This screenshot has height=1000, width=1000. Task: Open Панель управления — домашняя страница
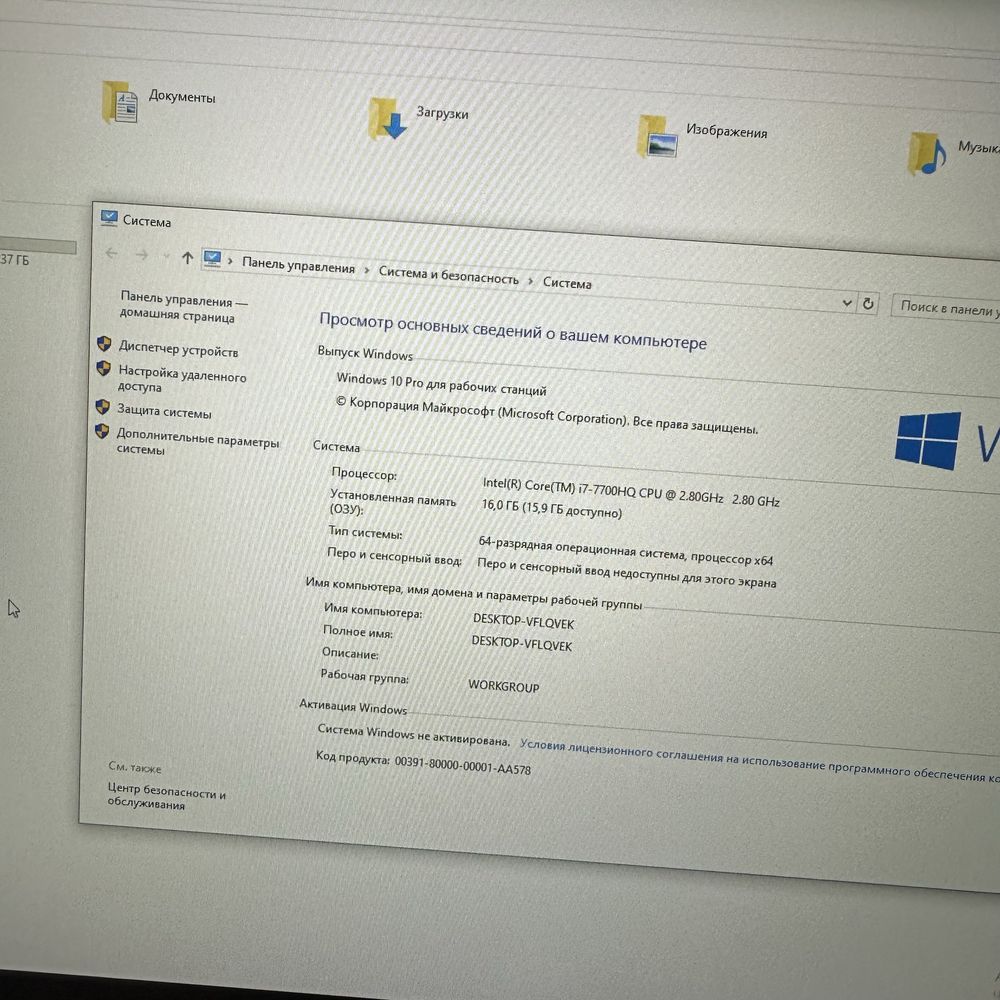(184, 307)
